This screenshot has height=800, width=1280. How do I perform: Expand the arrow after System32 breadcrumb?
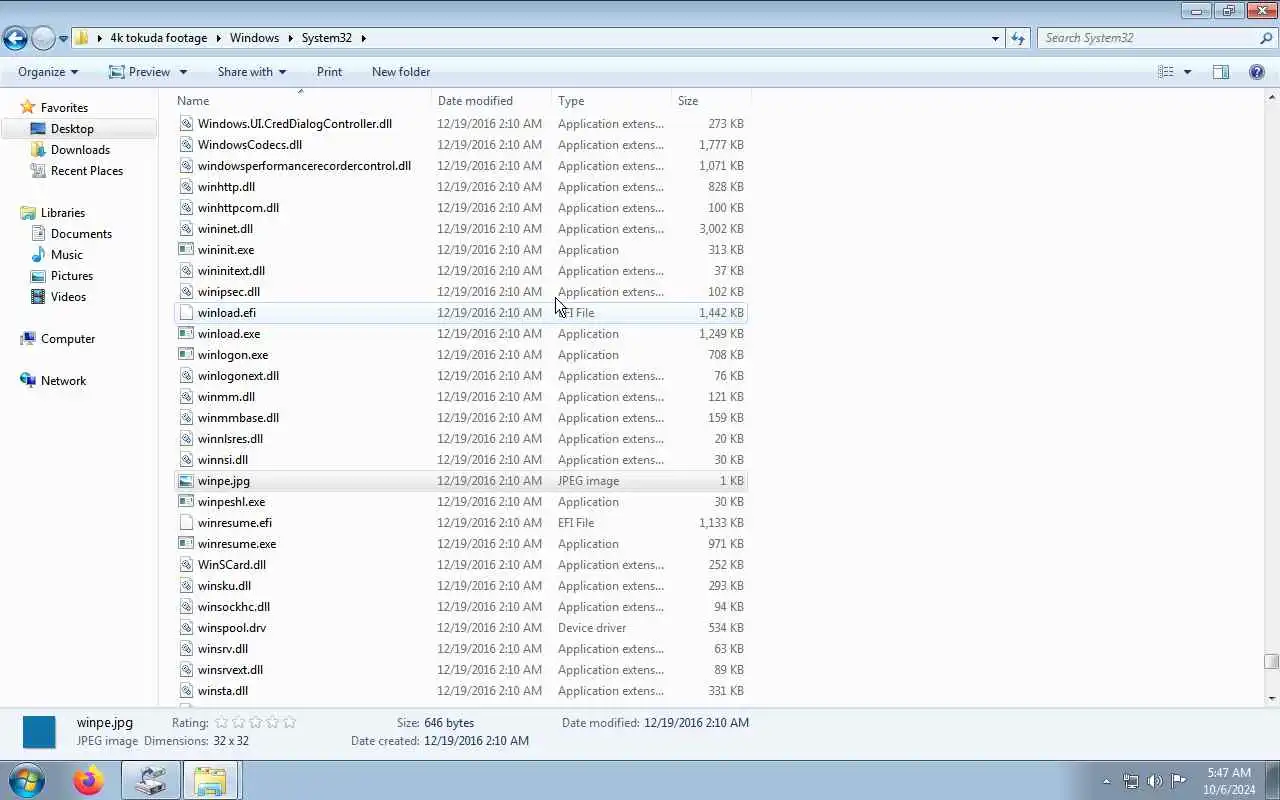point(364,38)
